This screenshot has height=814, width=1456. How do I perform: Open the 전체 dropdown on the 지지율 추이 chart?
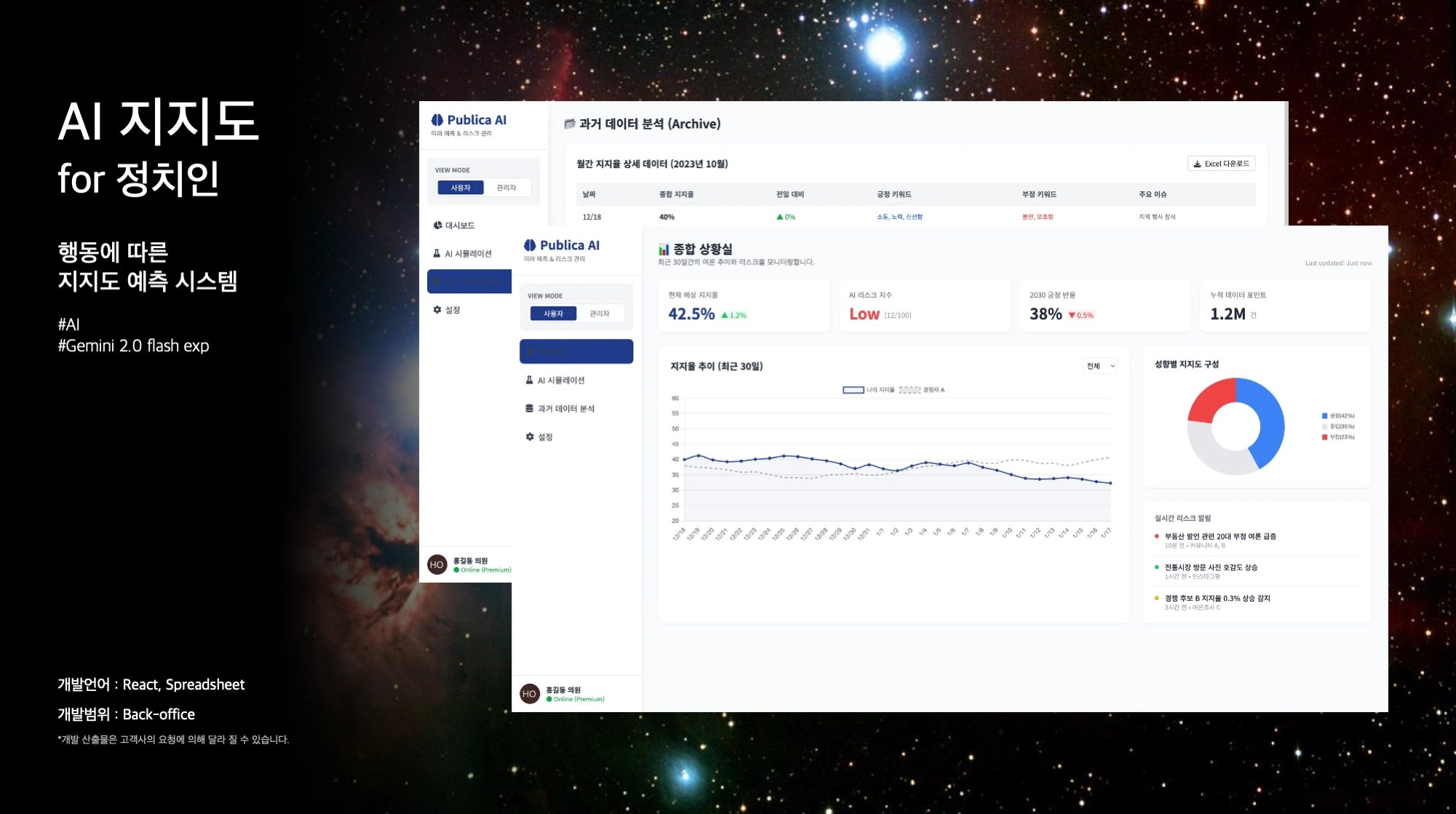(1099, 366)
